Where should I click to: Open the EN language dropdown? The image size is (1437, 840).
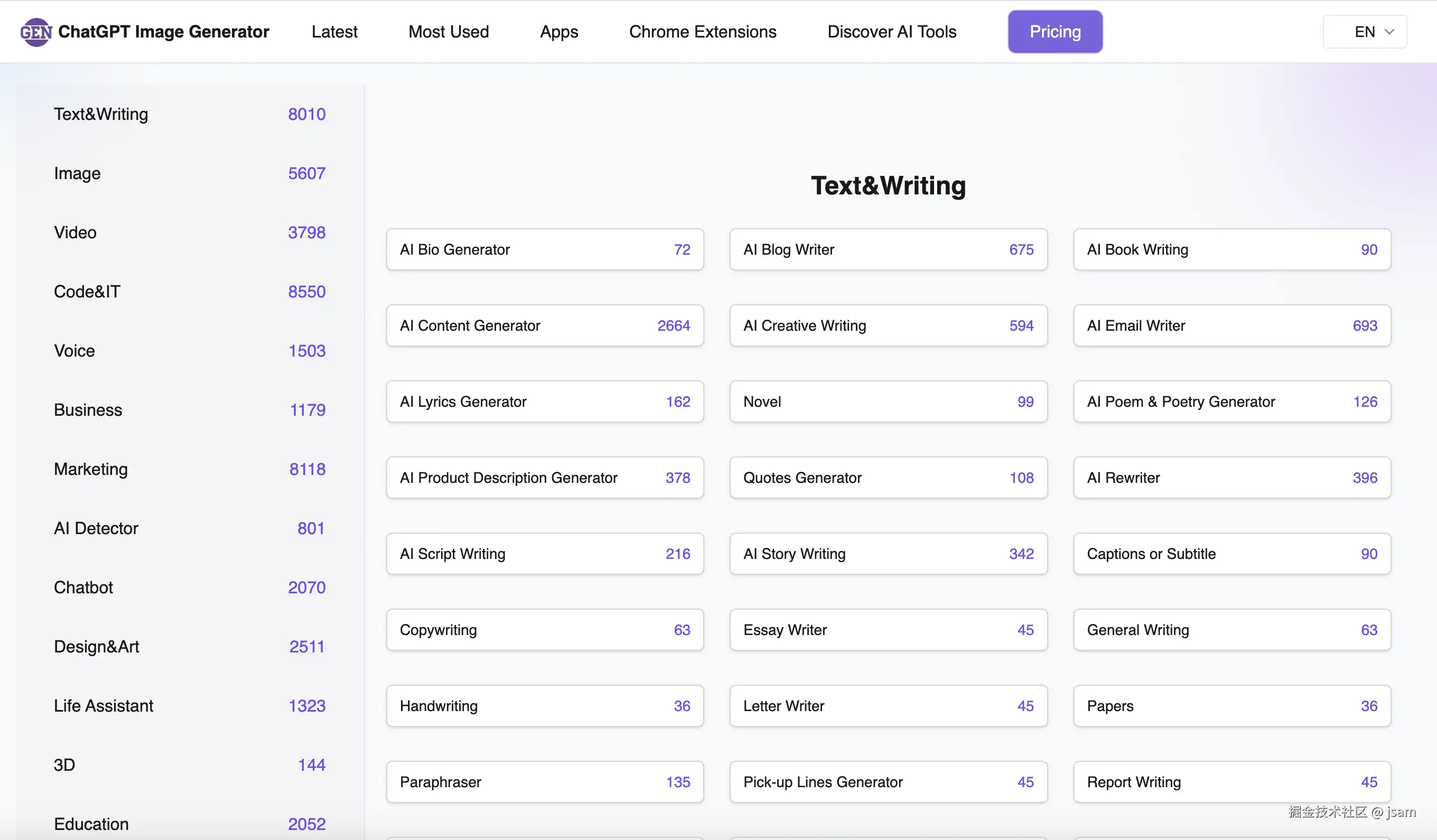click(1364, 32)
